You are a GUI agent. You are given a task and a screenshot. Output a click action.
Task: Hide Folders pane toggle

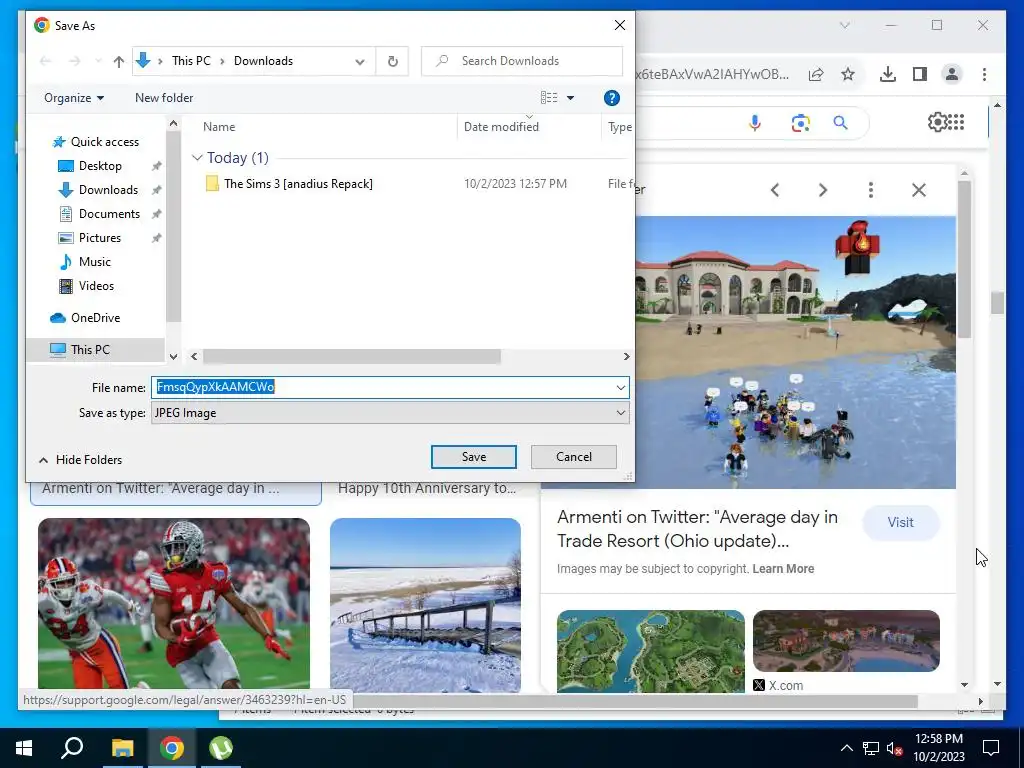pos(80,460)
